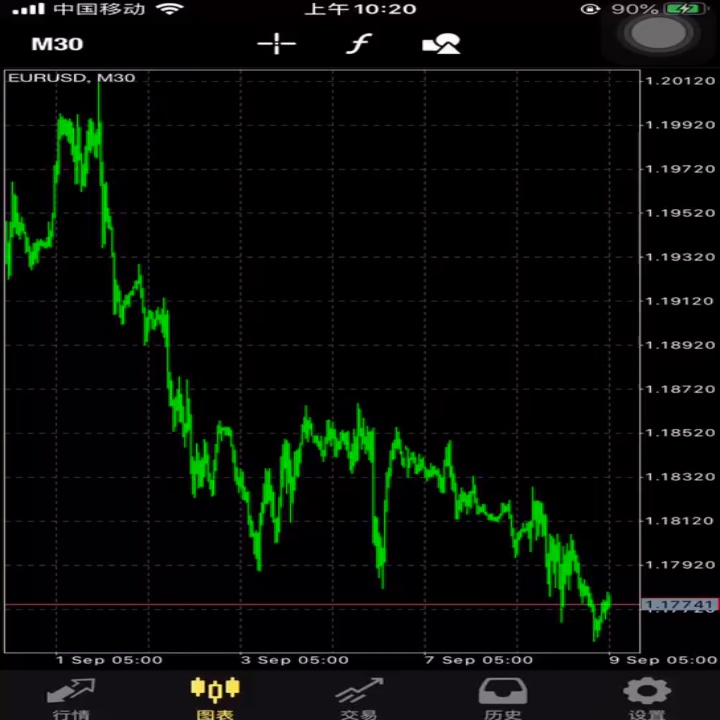This screenshot has height=720, width=720.
Task: Click the 7 Sep 05:00 time label
Action: click(x=479, y=660)
